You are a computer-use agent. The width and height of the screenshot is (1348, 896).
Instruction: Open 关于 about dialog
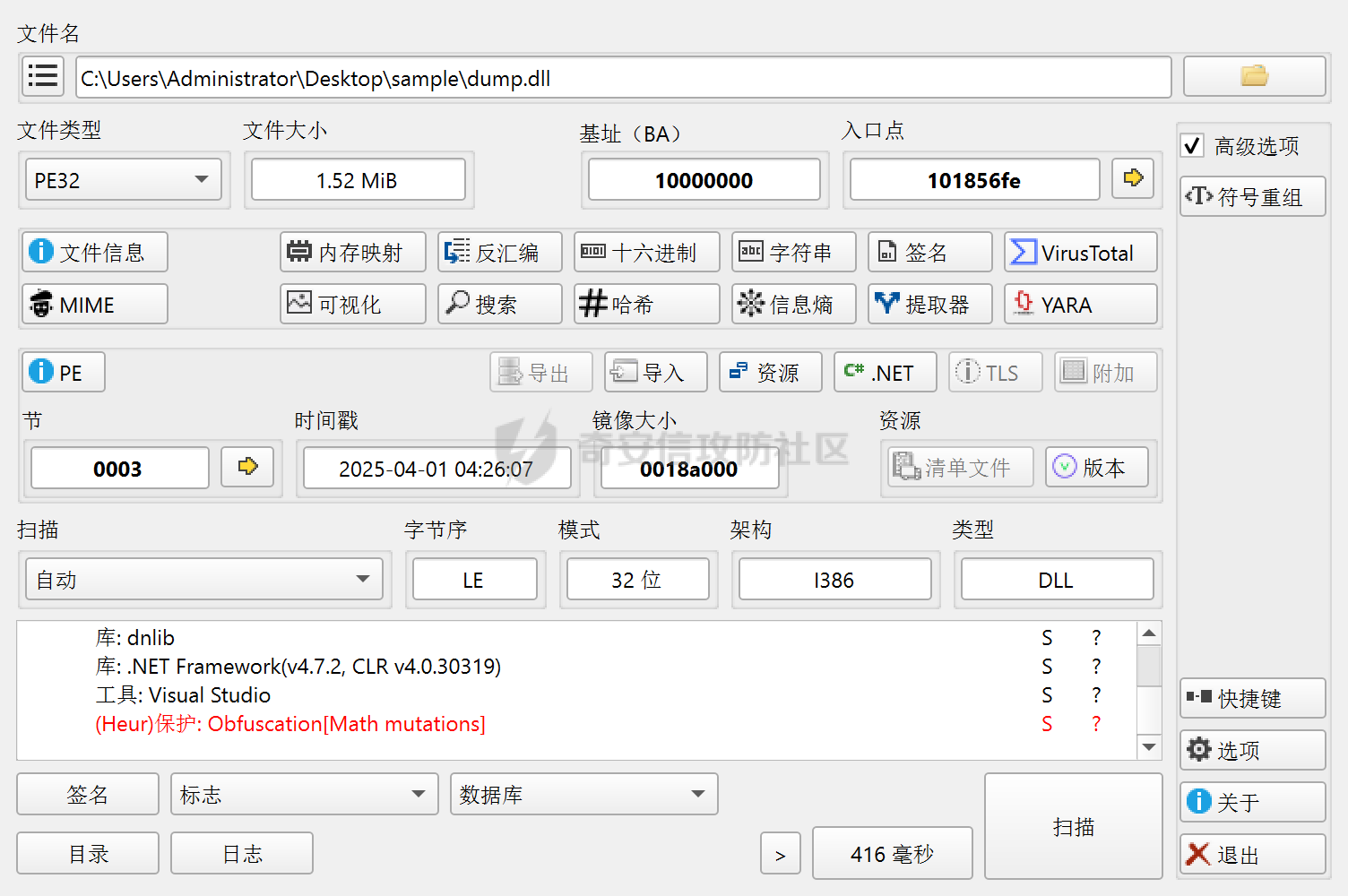click(1253, 802)
